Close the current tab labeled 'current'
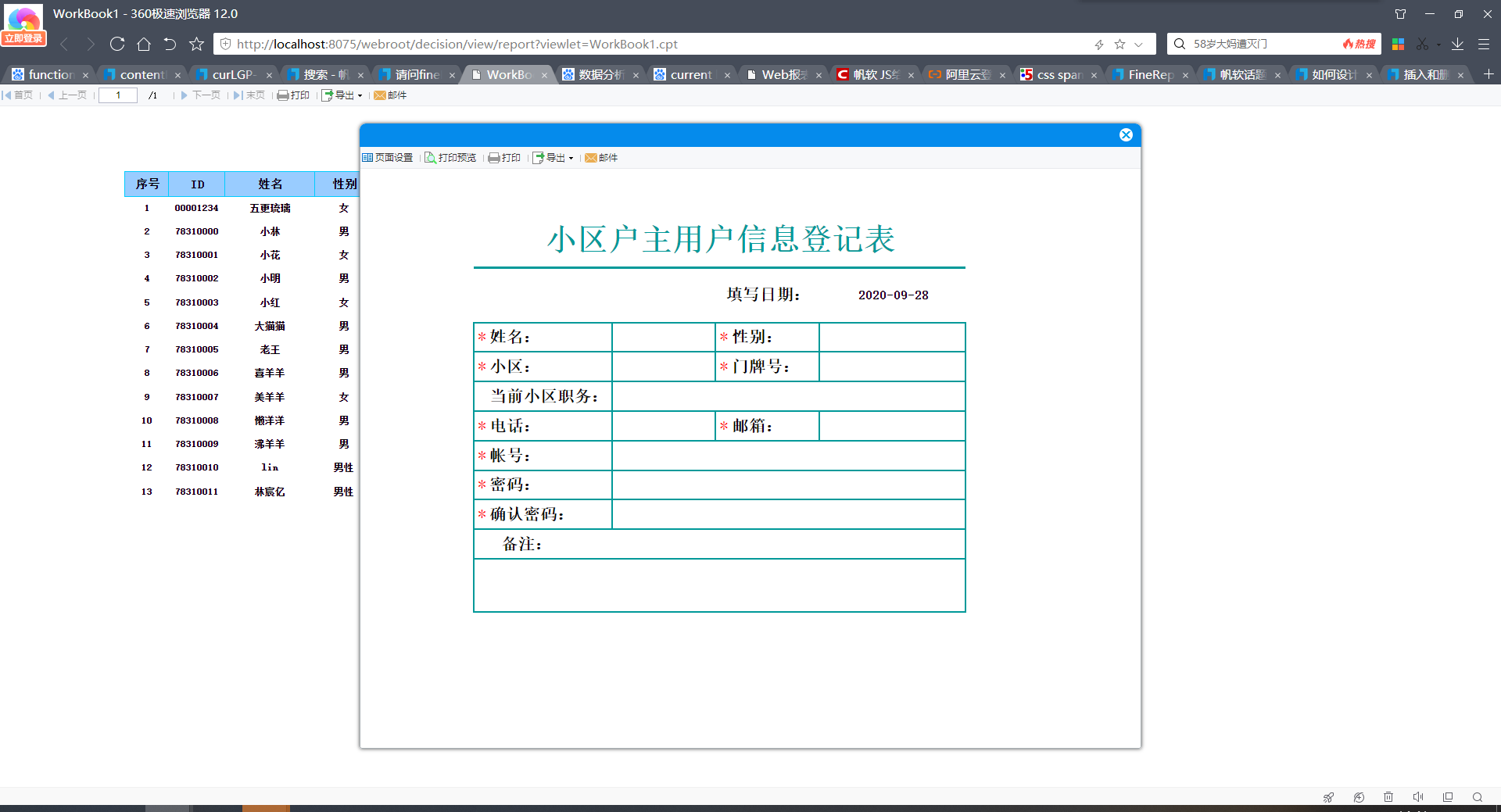Screen dimensions: 1501x812 pyautogui.click(x=727, y=75)
